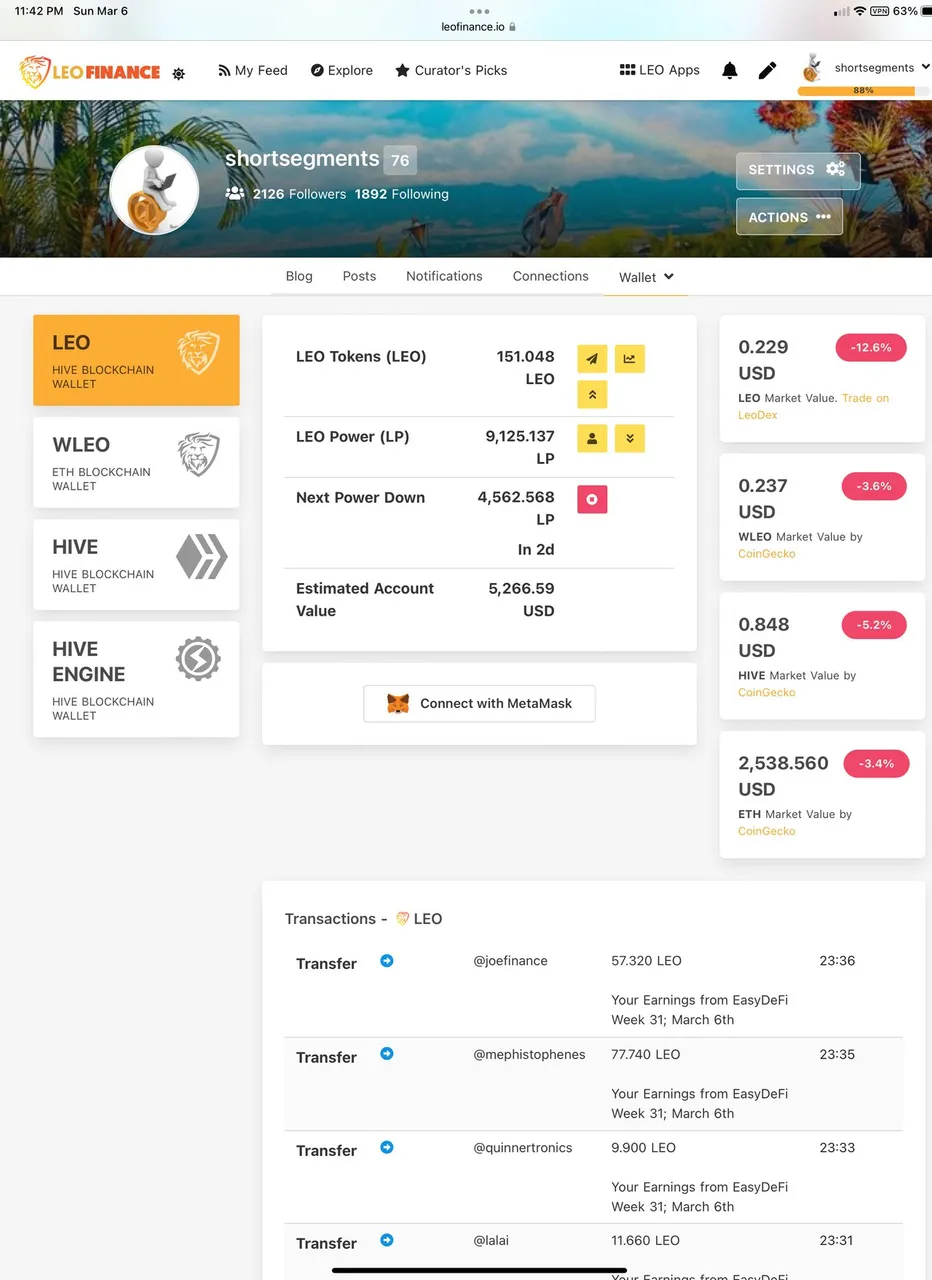The height and width of the screenshot is (1280, 932).
Task: Open the @quinnertronics account link
Action: [x=523, y=1147]
